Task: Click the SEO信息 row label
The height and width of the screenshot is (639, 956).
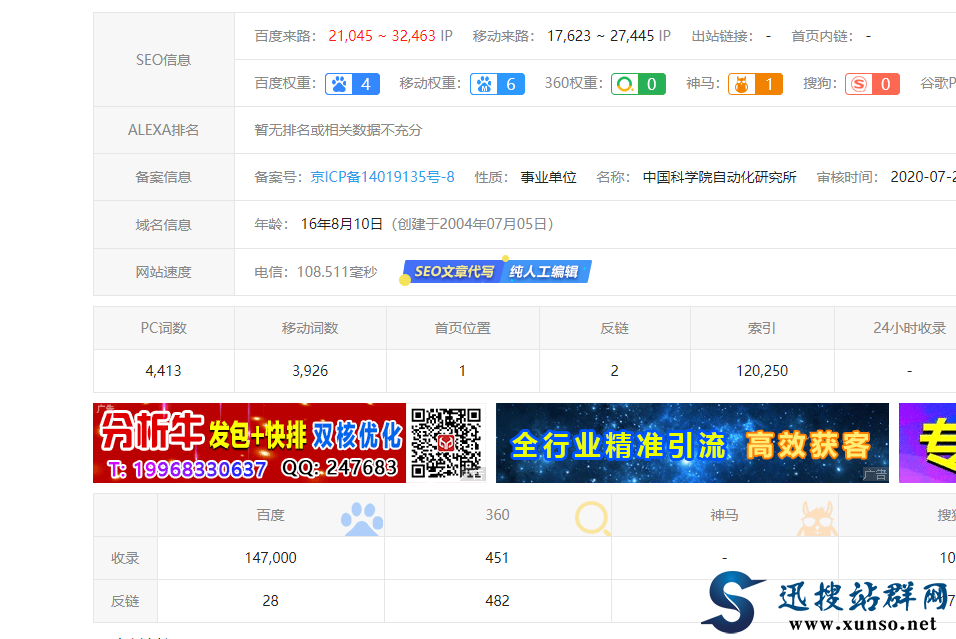Action: pyautogui.click(x=163, y=60)
